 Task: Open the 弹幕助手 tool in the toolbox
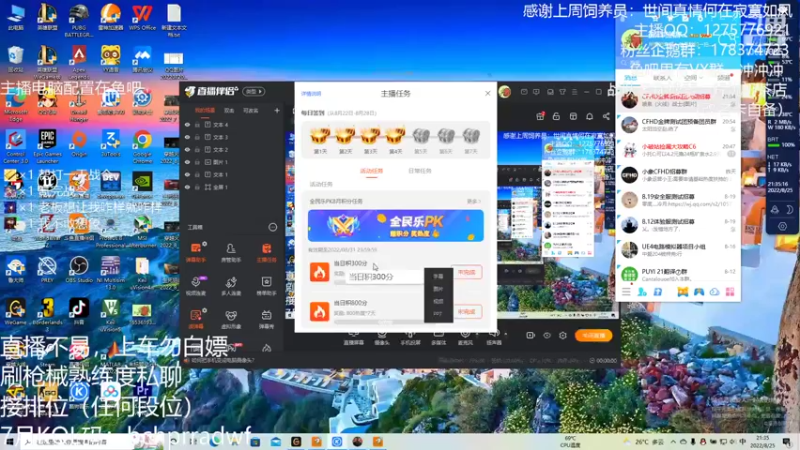pyautogui.click(x=196, y=252)
